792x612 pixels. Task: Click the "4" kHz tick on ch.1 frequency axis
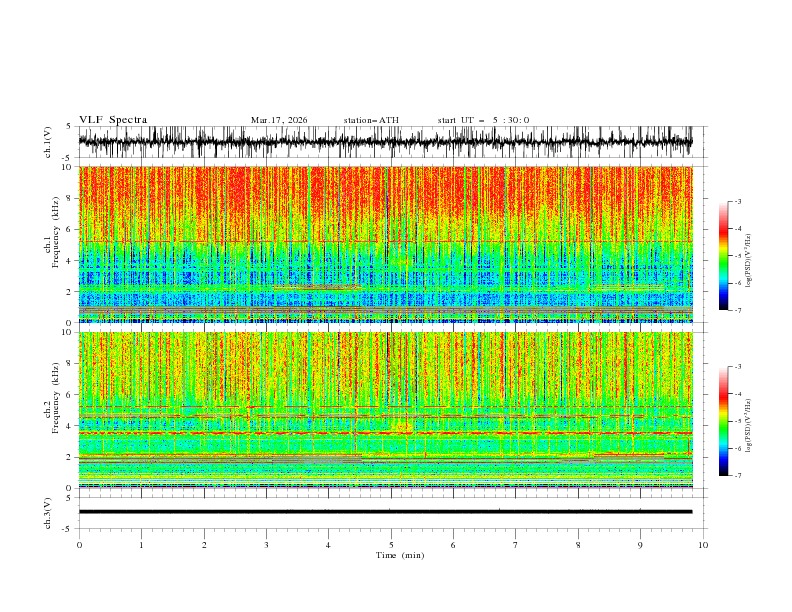coord(71,261)
